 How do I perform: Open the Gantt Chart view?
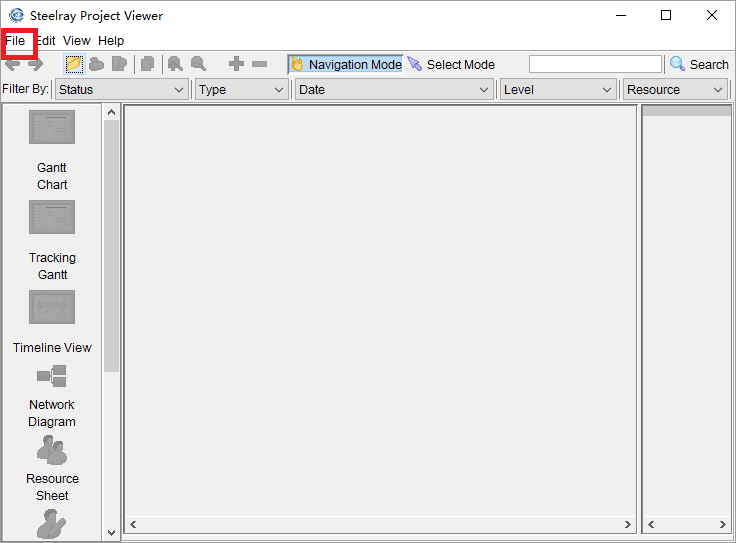52,150
